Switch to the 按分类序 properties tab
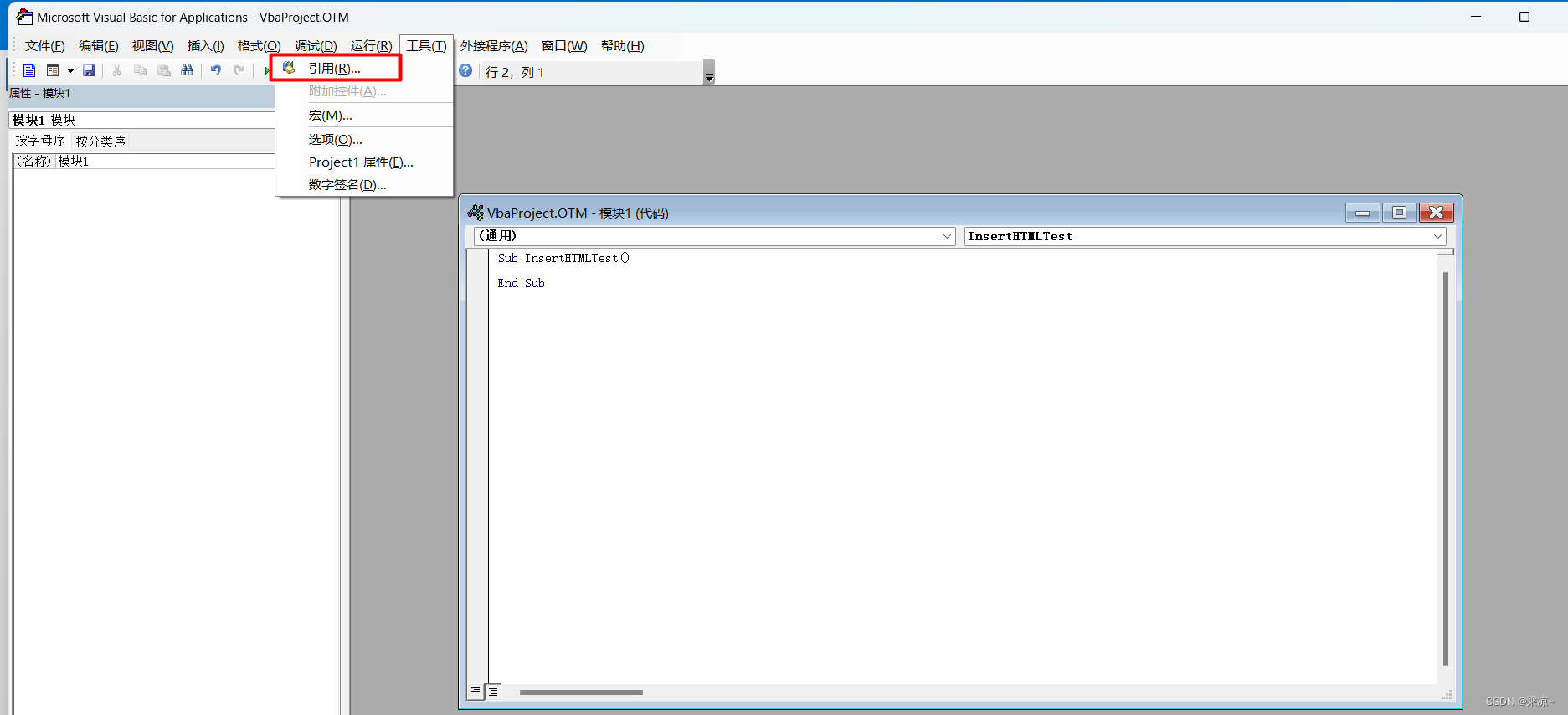 pos(100,141)
